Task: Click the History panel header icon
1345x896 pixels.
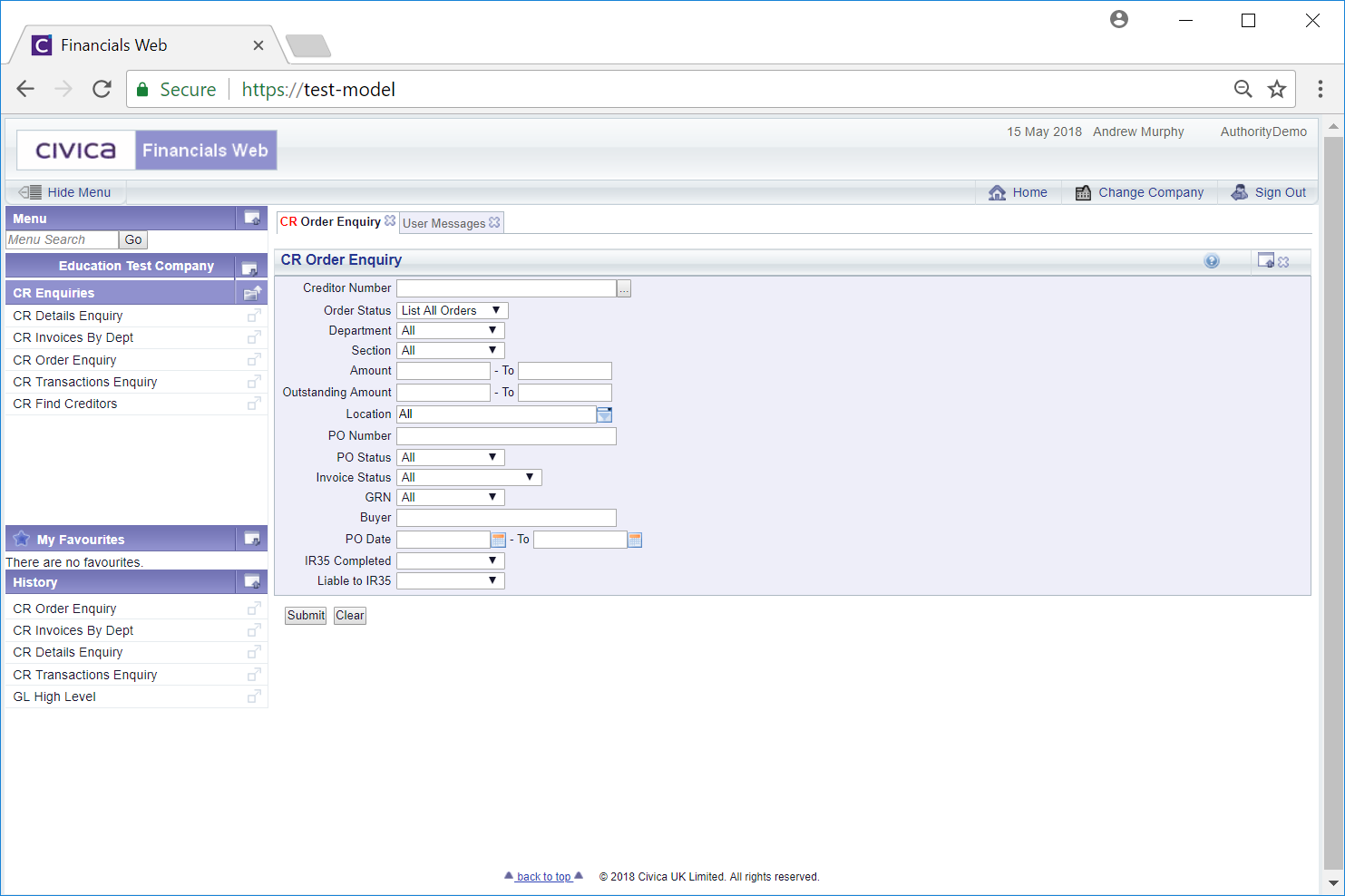Action: click(252, 581)
